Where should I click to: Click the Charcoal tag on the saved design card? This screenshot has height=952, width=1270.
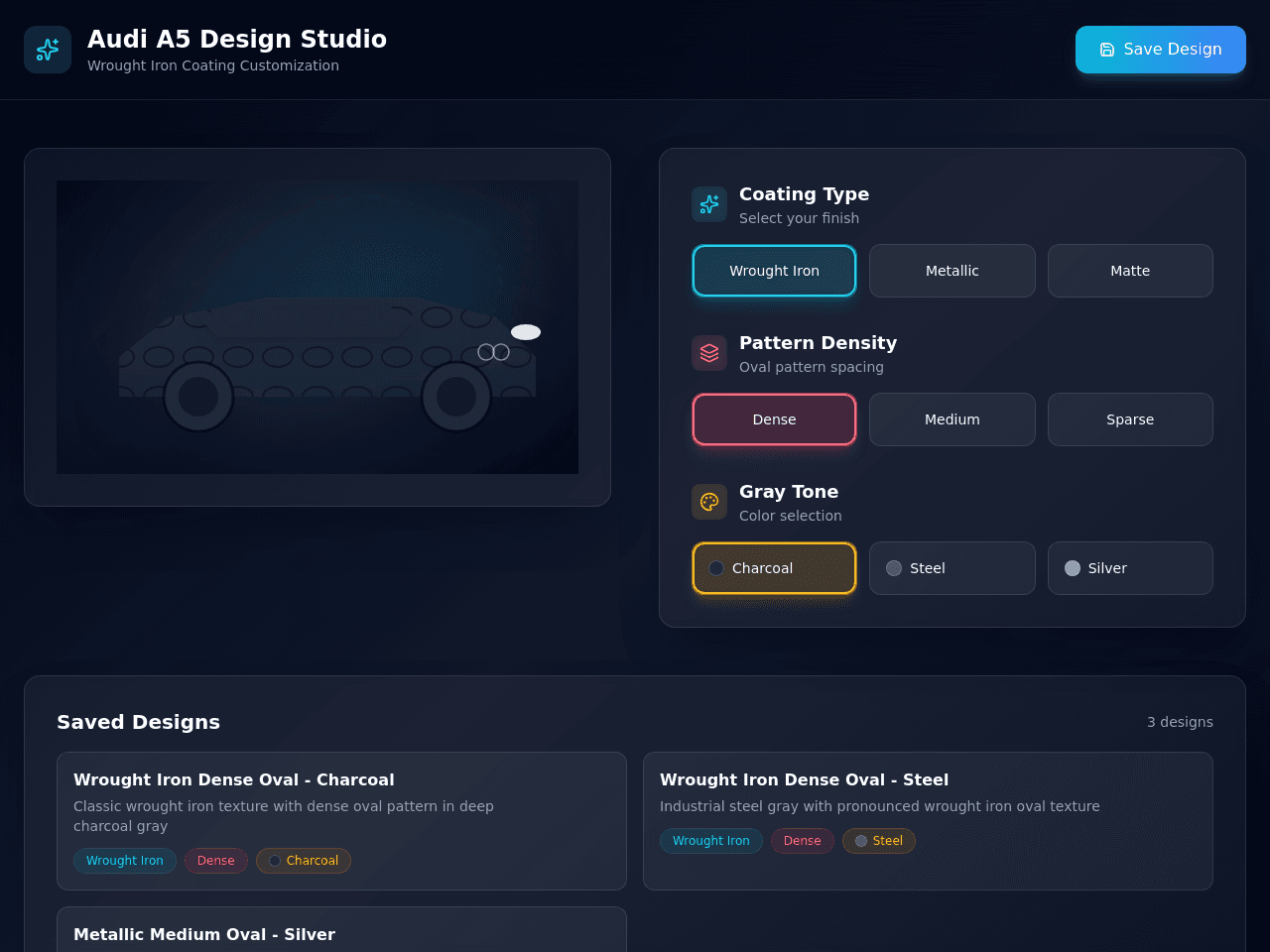304,861
